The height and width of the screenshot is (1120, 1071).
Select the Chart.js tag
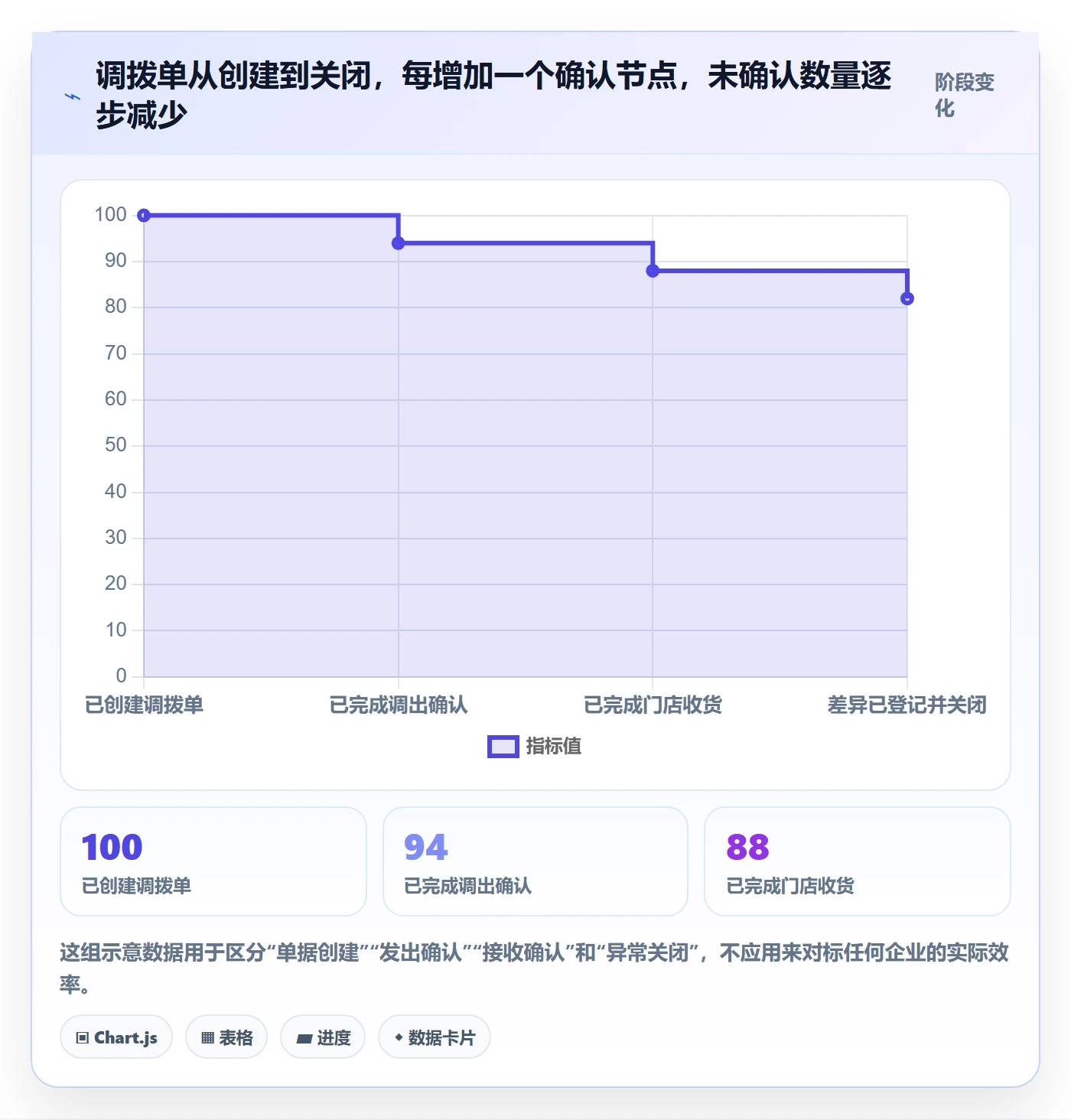point(116,1037)
